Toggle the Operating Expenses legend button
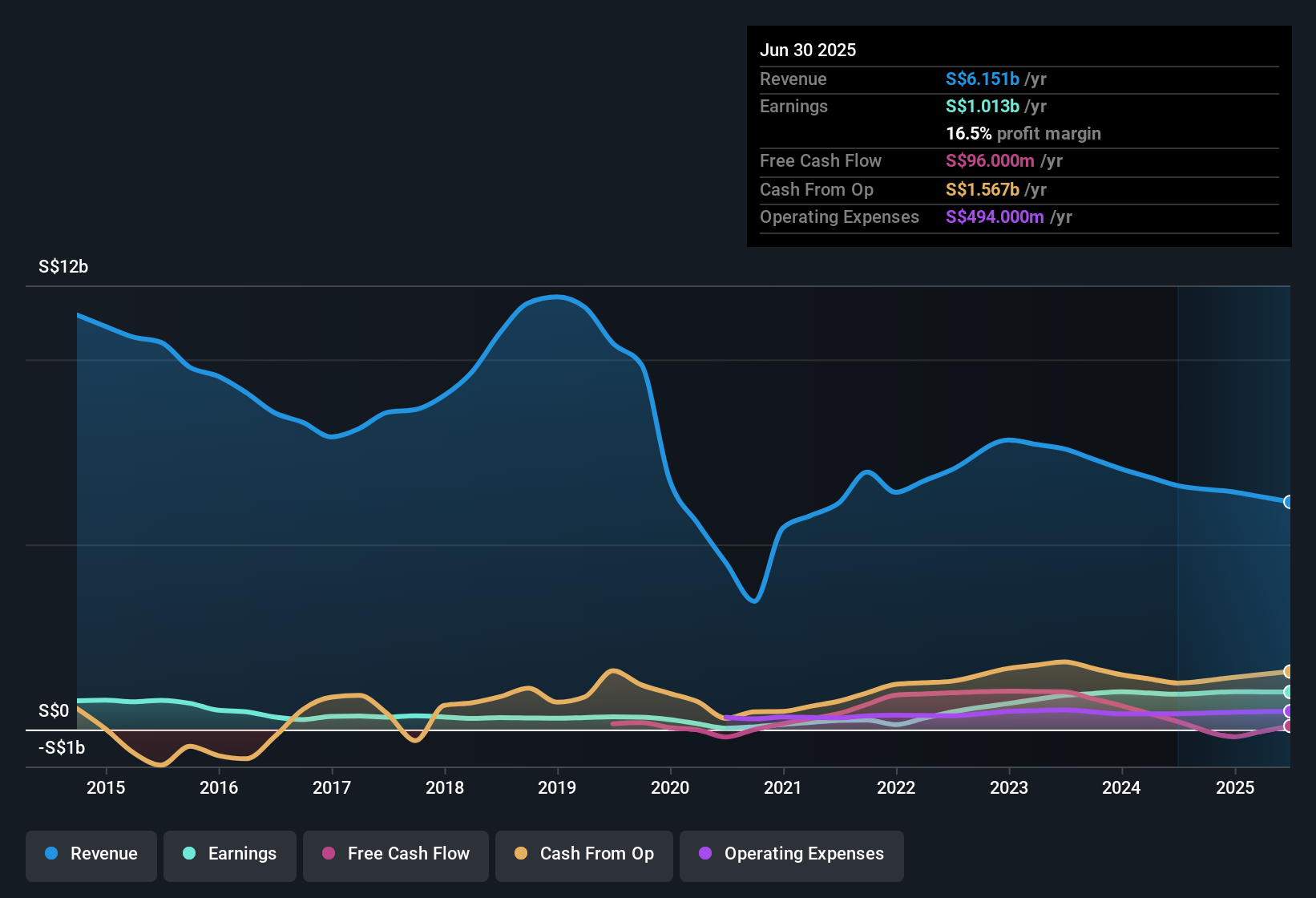The width and height of the screenshot is (1316, 898). tap(792, 854)
